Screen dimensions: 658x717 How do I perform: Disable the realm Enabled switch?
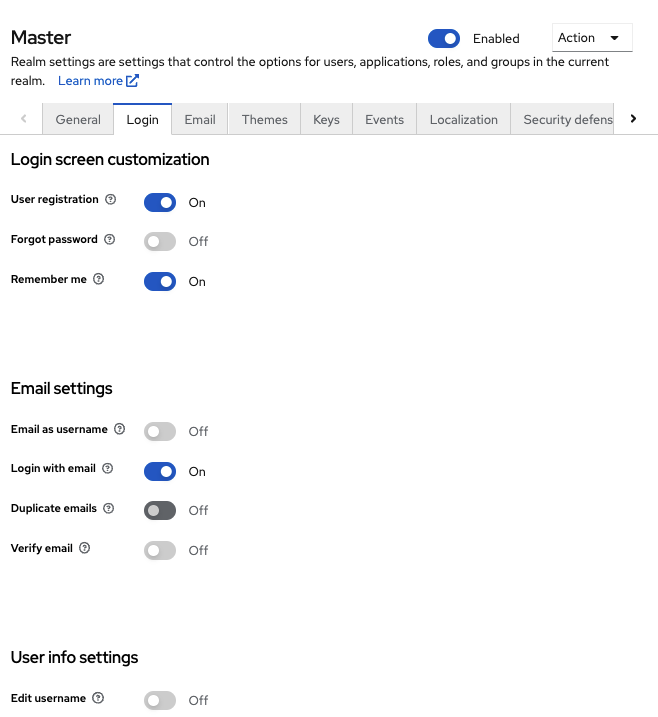pos(443,38)
